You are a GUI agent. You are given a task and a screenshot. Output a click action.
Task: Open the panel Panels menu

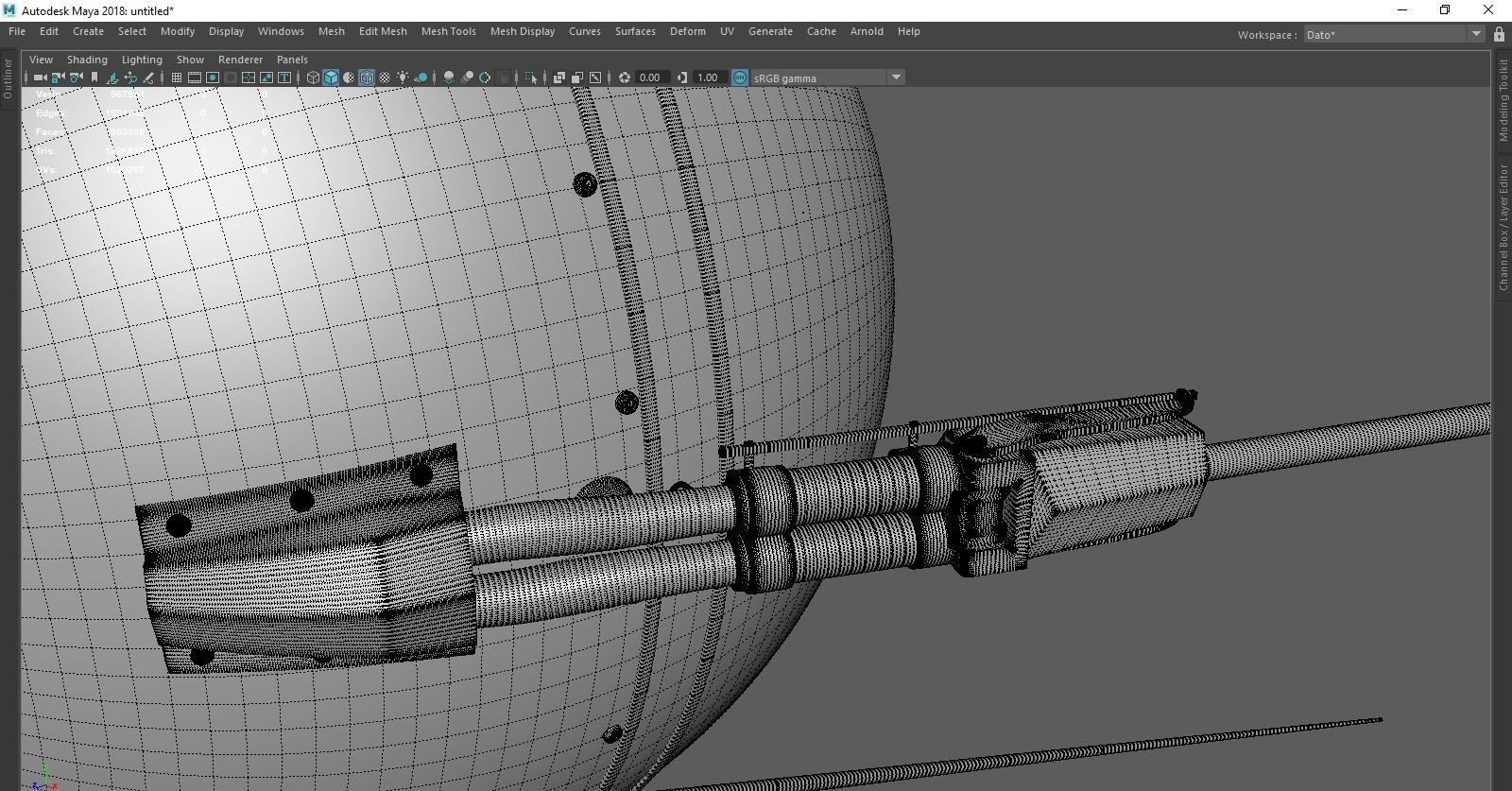point(292,59)
